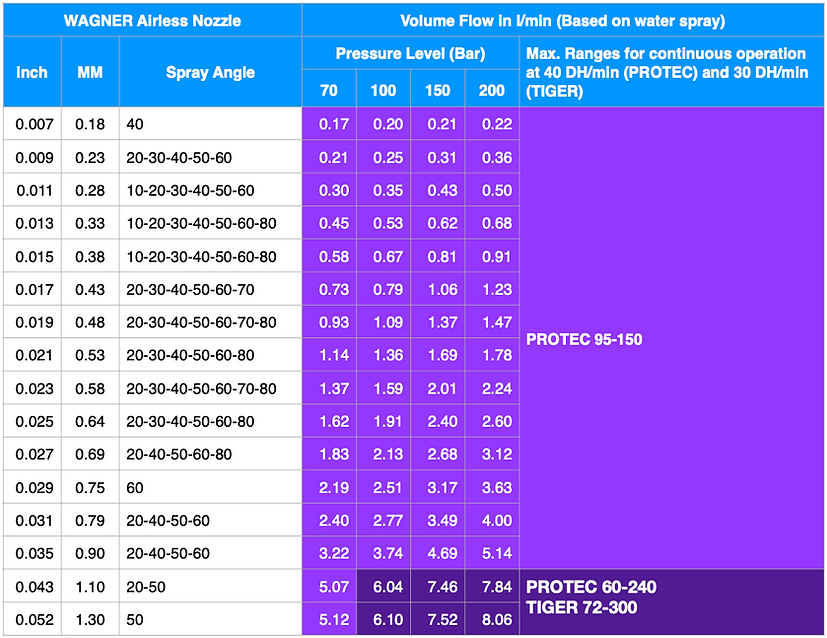
Task: Click the 0.031 inch cell
Action: [x=32, y=520]
